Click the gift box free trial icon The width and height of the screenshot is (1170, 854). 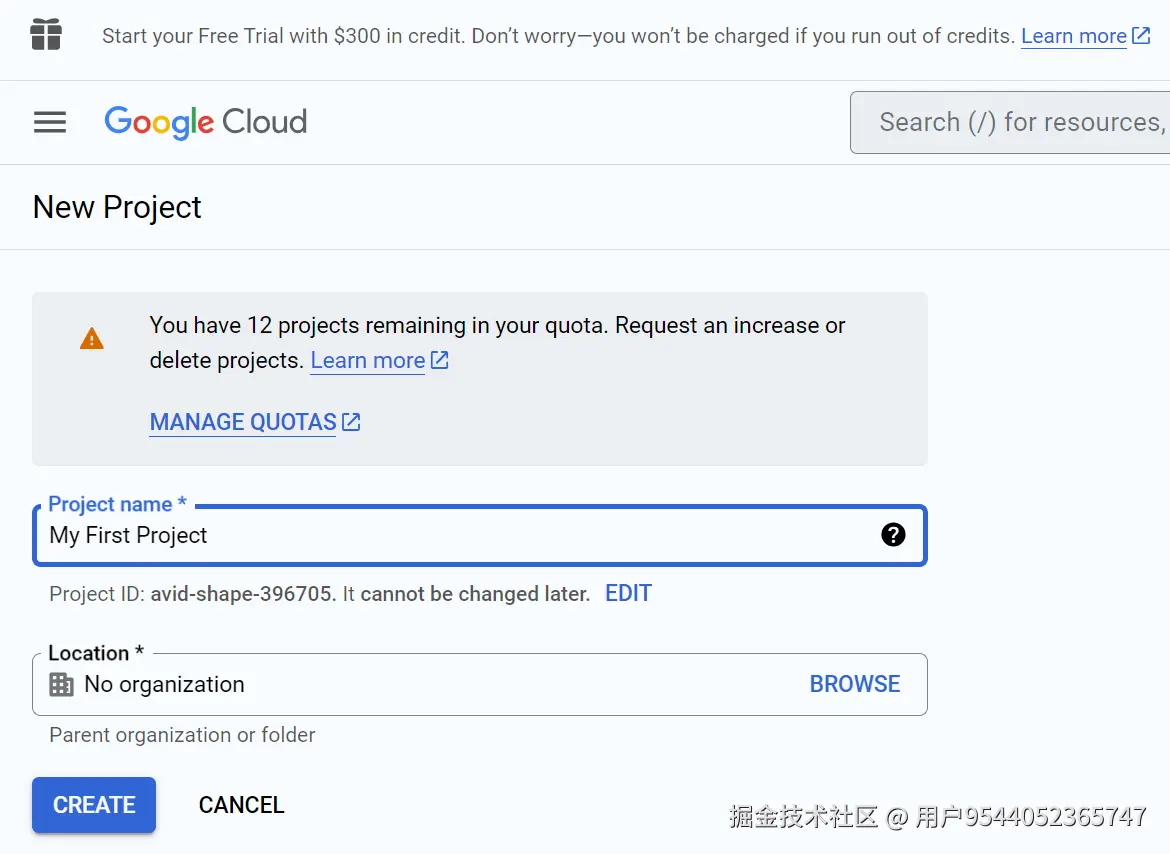[46, 36]
